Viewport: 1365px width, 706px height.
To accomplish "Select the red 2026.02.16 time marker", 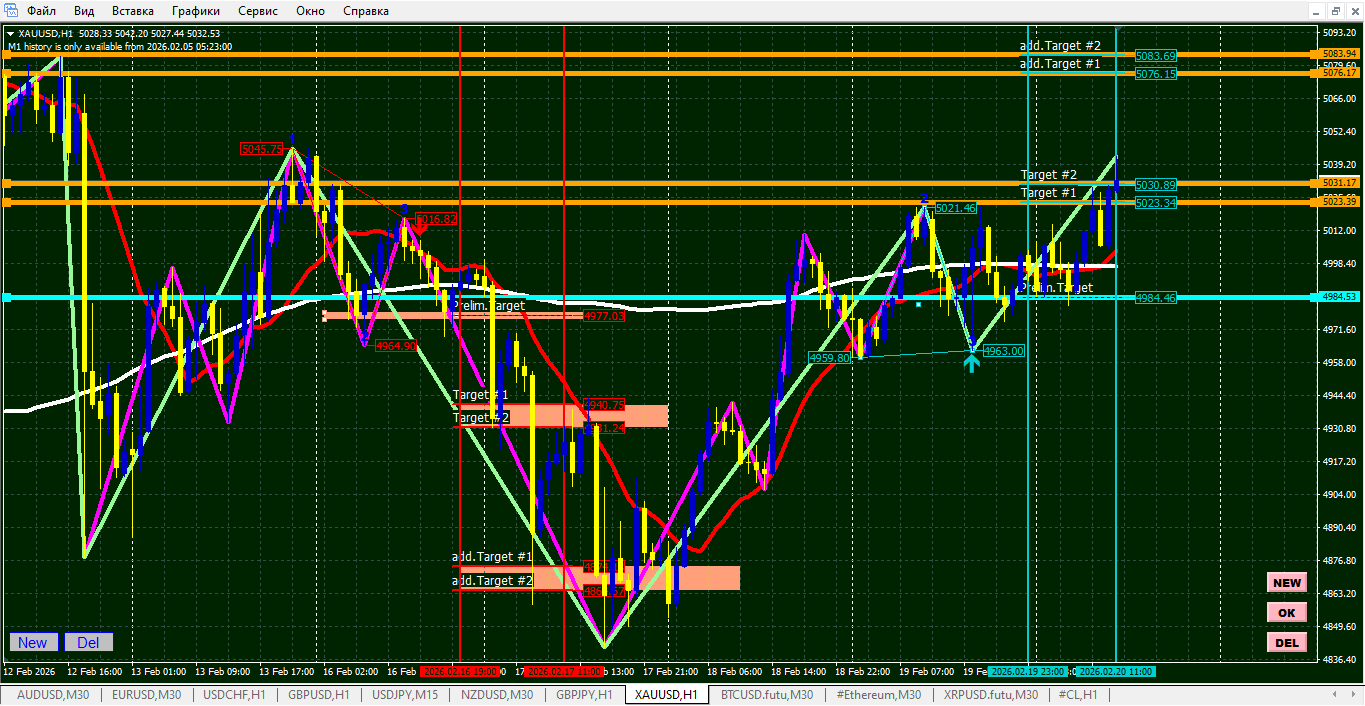I will (461, 671).
